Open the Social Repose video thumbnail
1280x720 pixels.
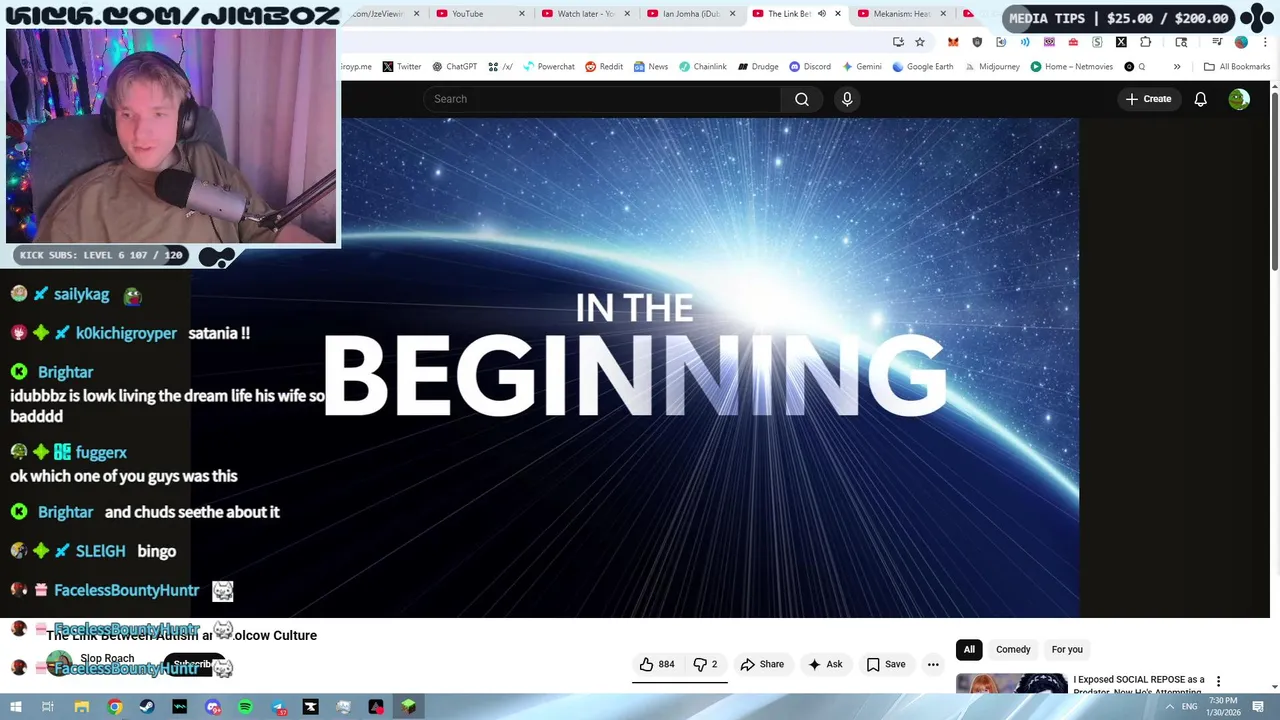point(1011,683)
